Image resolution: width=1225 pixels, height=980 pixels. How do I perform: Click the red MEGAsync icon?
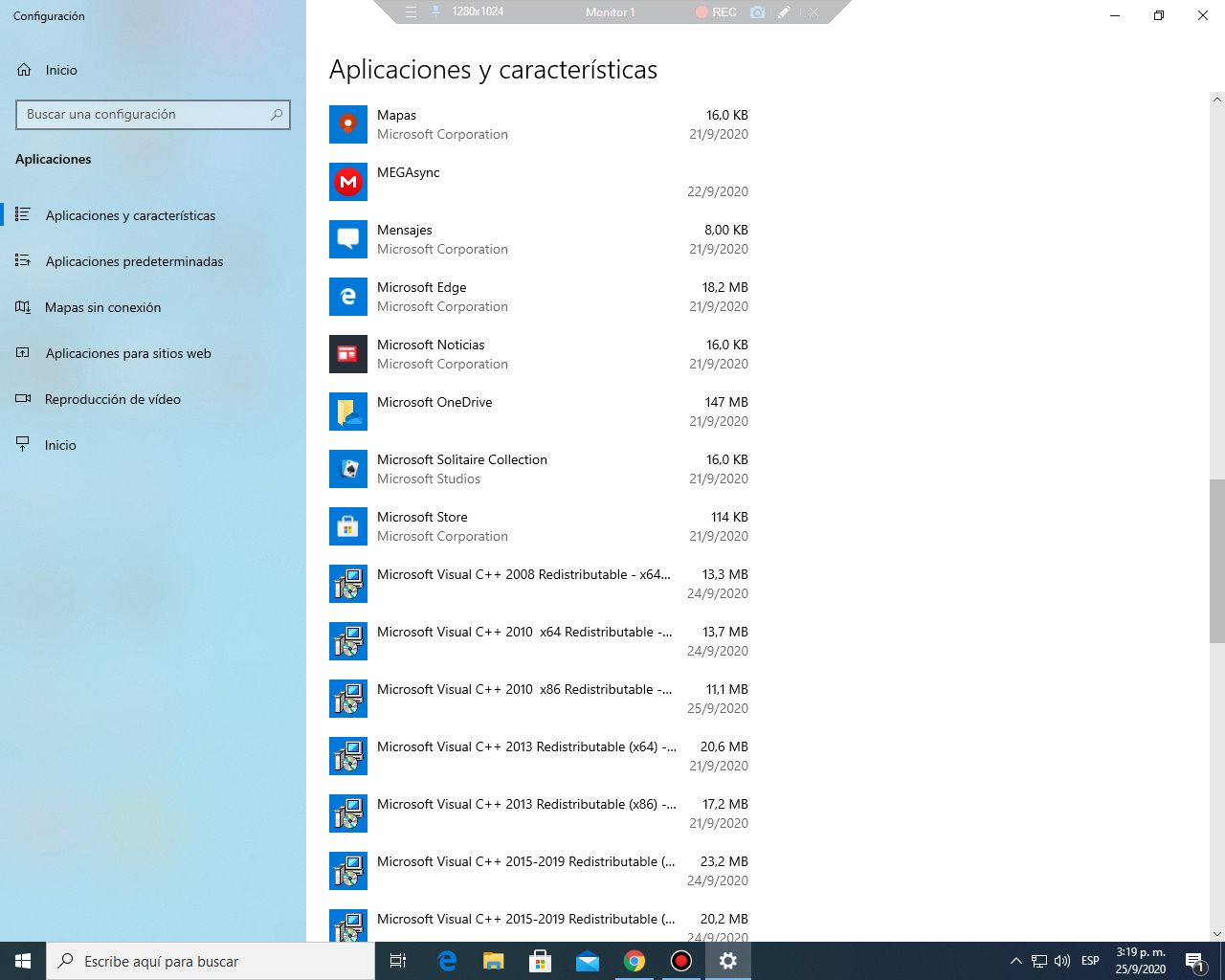348,182
